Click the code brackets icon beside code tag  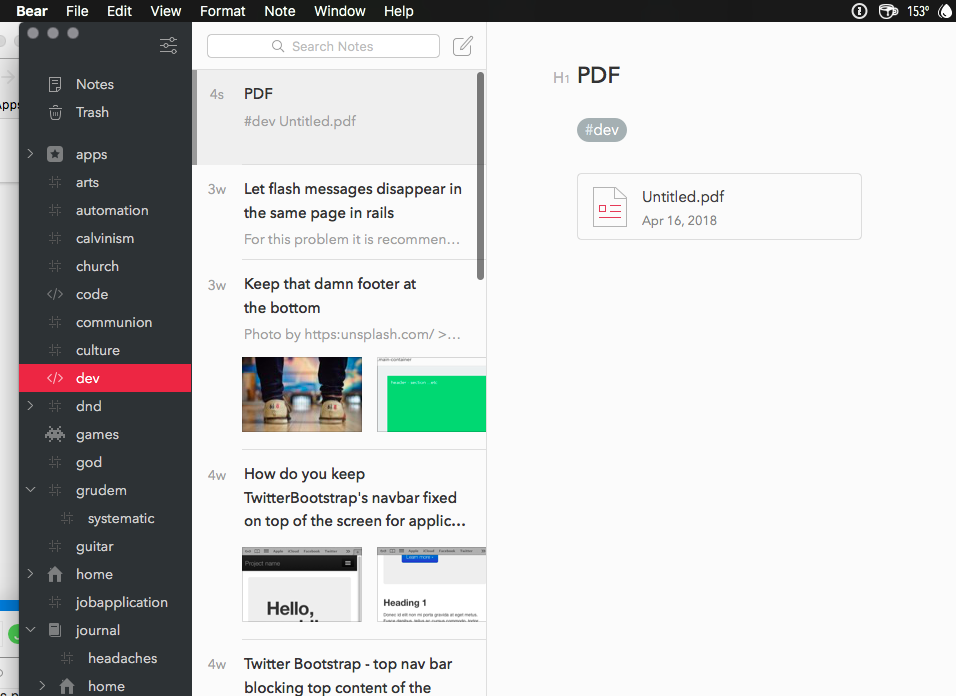pyautogui.click(x=55, y=294)
